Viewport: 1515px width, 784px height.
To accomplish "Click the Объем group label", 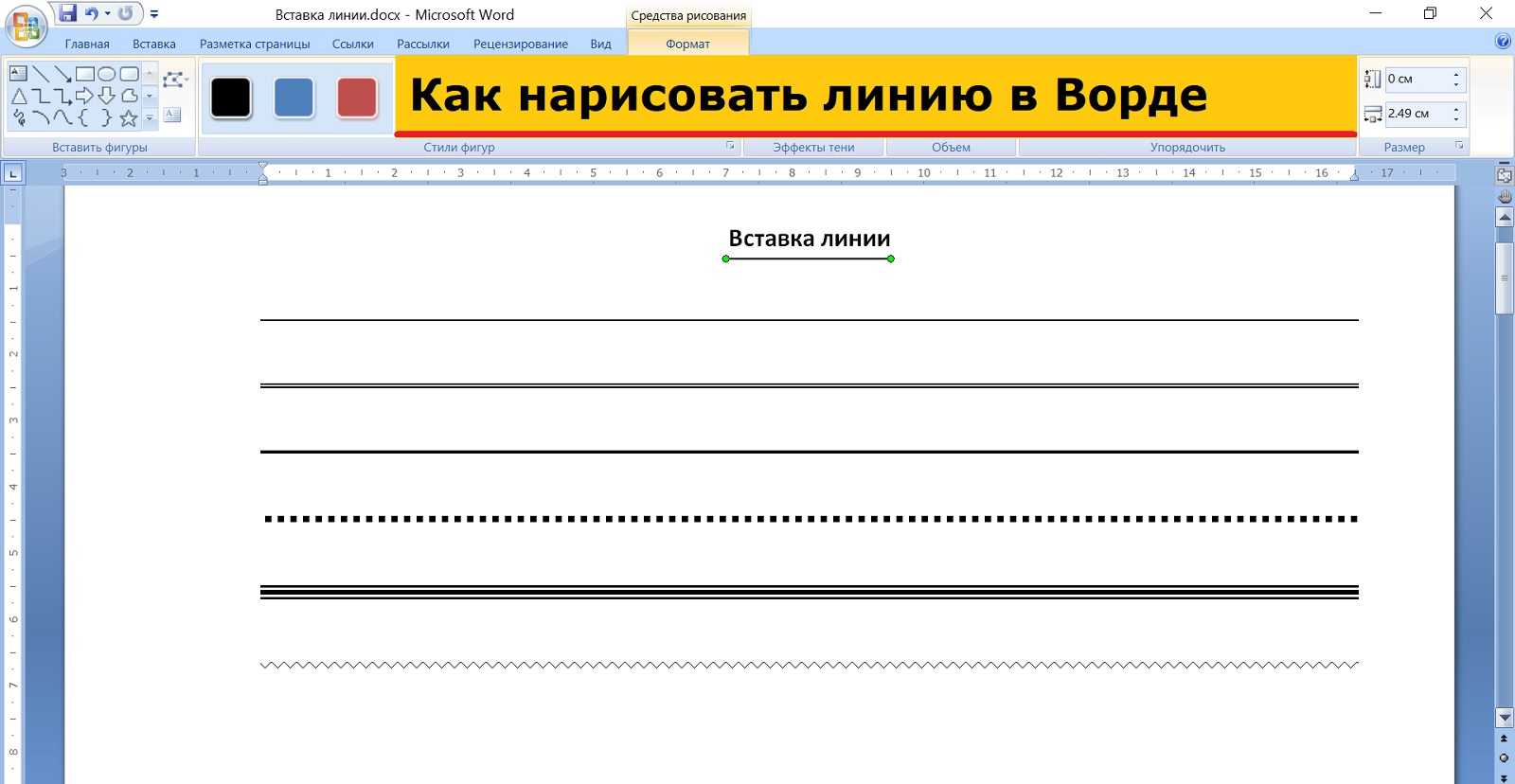I will point(951,147).
